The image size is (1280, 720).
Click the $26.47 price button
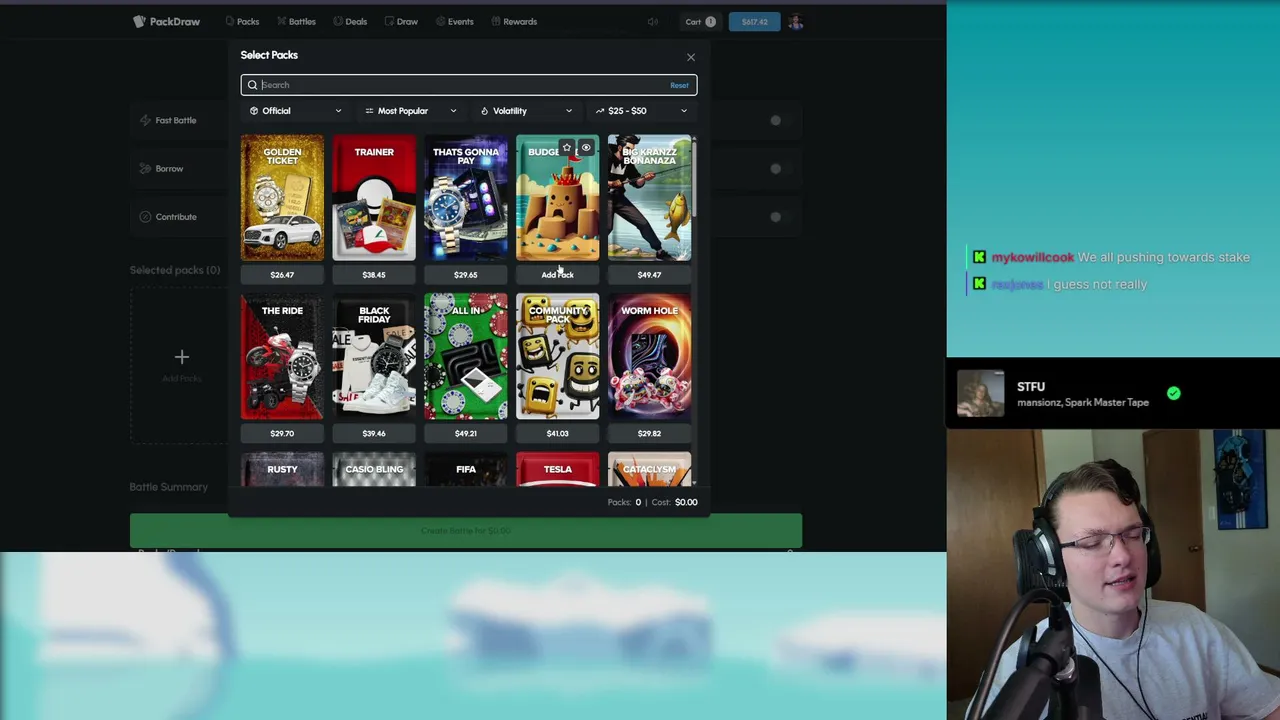pyautogui.click(x=282, y=275)
